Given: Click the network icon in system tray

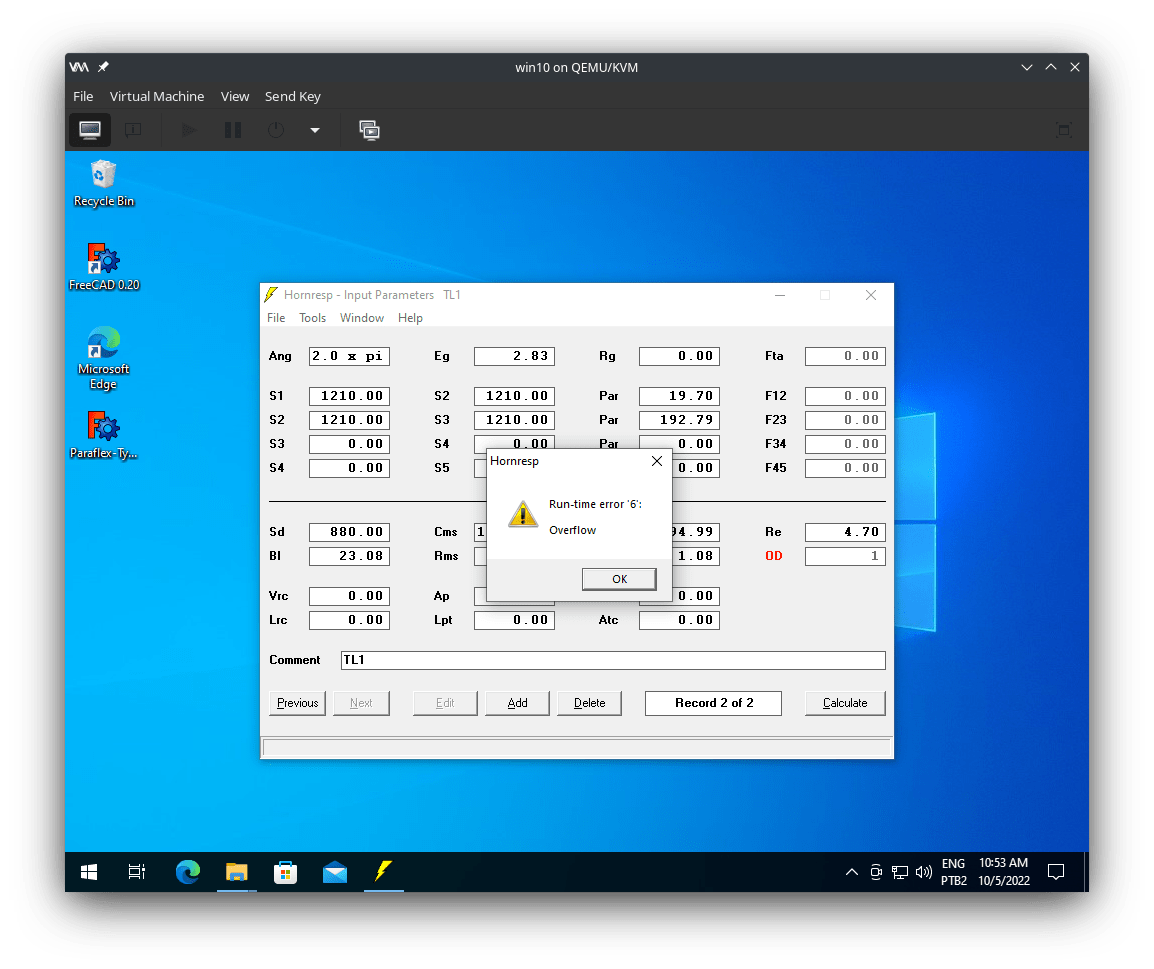Looking at the screenshot, I should tap(899, 872).
